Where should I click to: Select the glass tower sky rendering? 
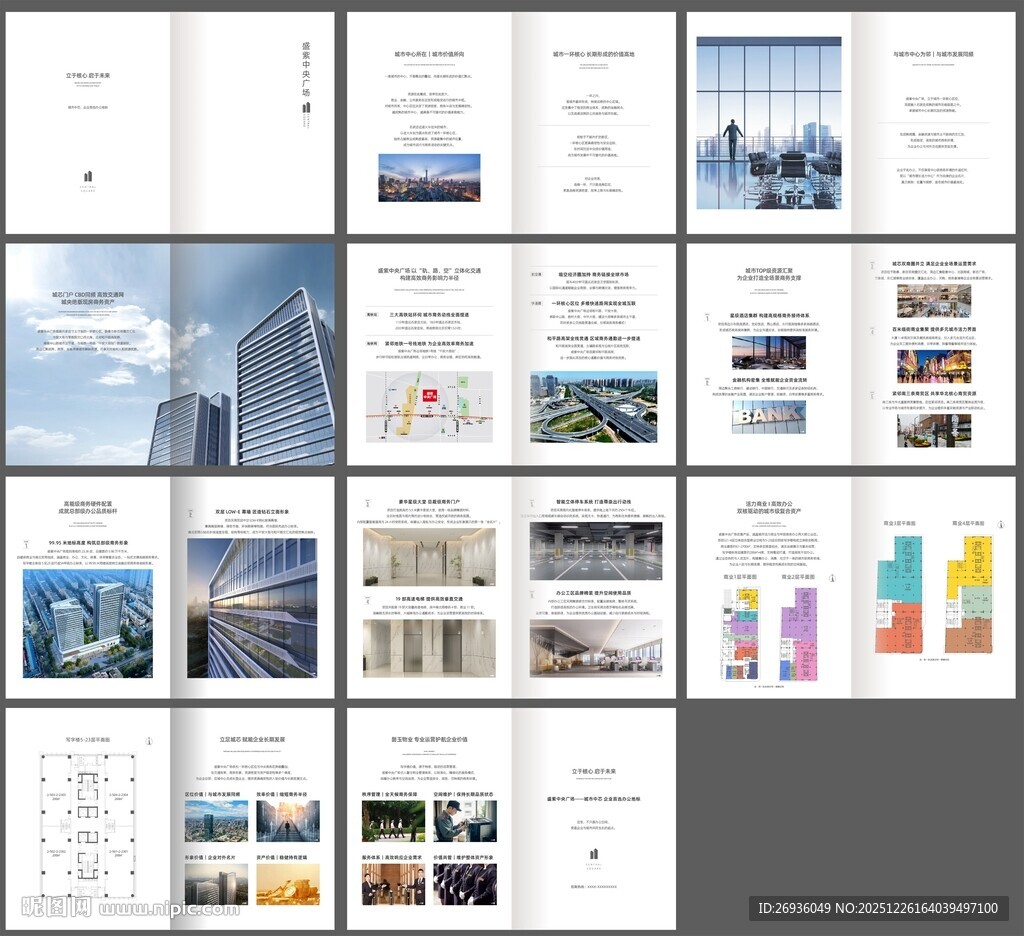(170, 355)
